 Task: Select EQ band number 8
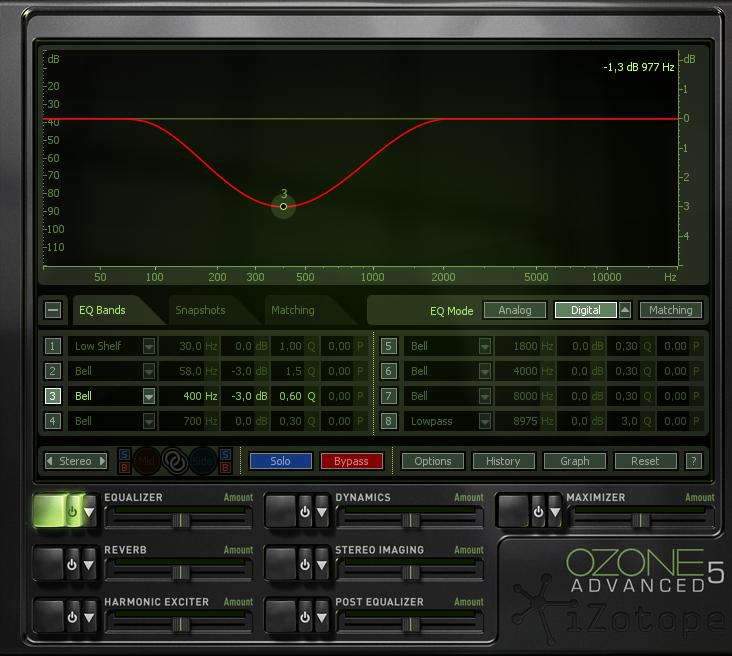388,421
